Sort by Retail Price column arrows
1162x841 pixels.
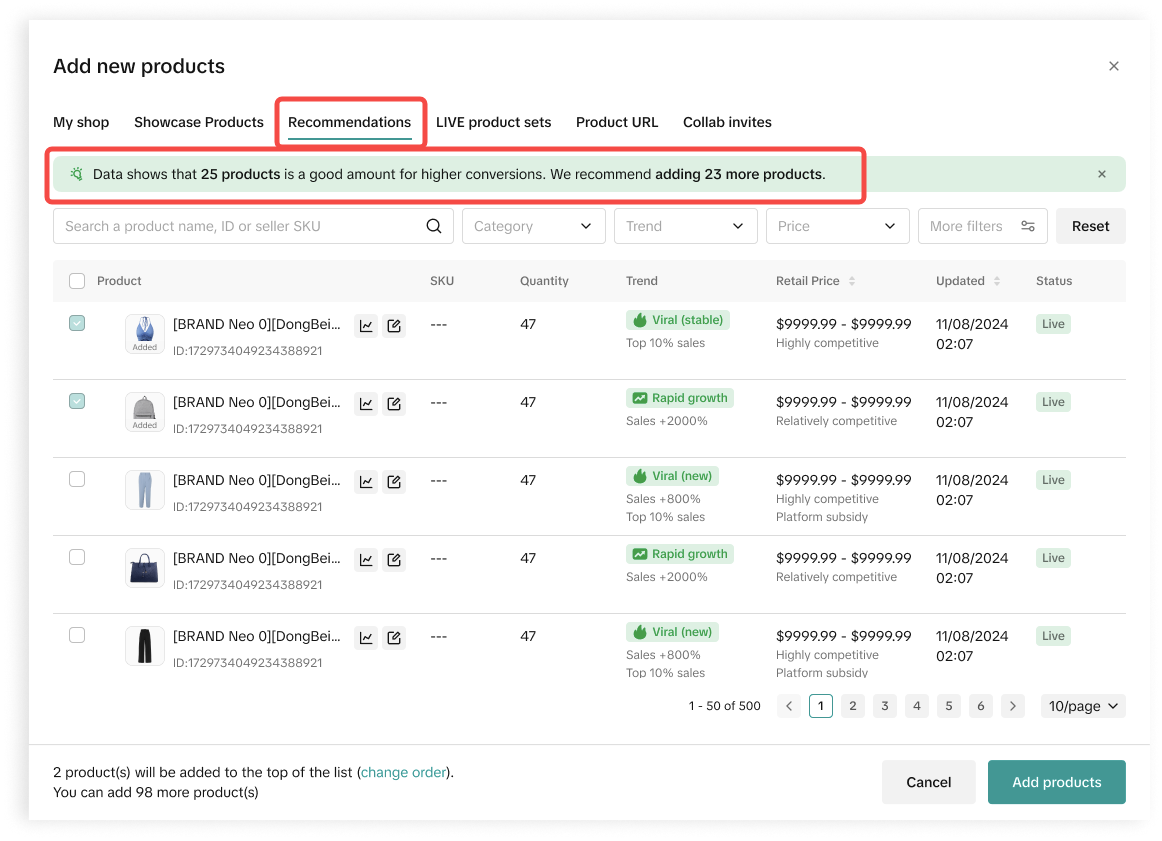click(x=852, y=281)
